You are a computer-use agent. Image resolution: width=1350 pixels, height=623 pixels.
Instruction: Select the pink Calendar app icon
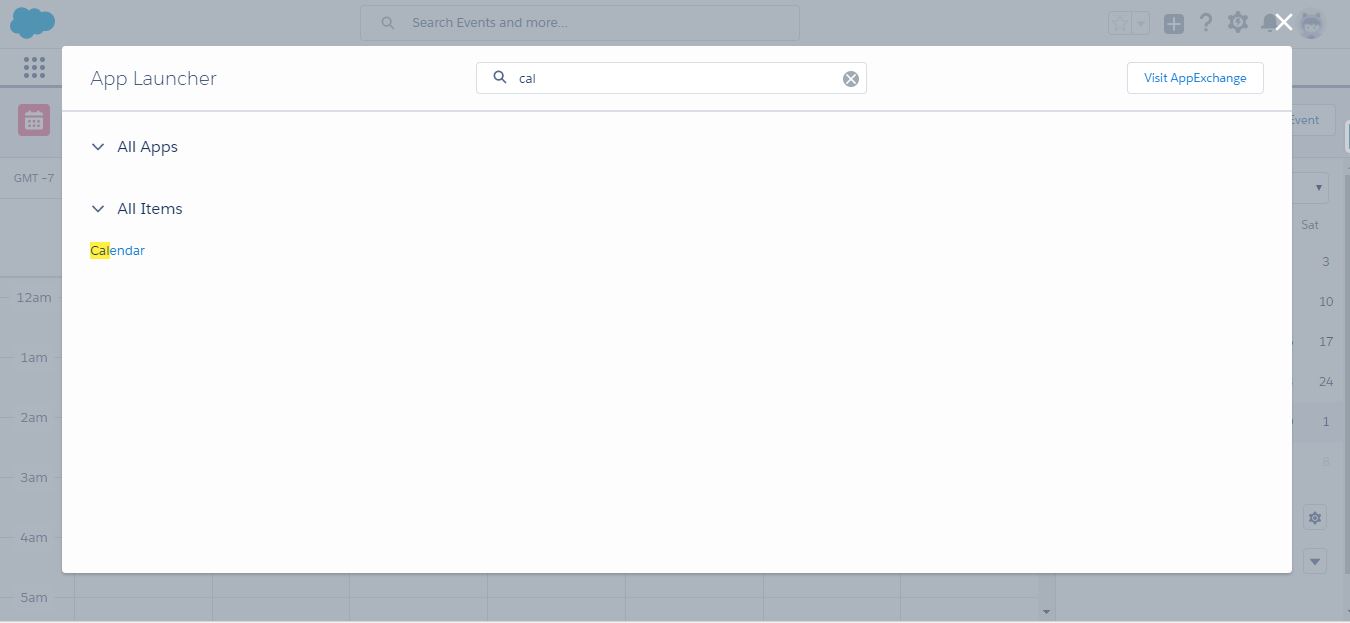coord(33,119)
